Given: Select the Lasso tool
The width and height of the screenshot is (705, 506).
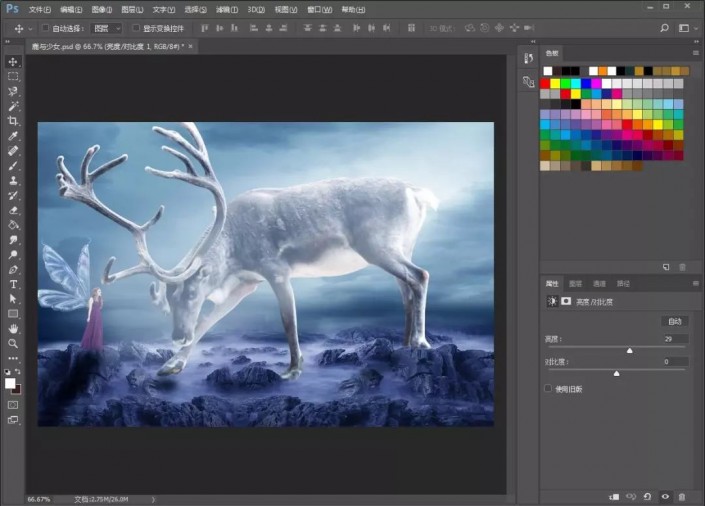Looking at the screenshot, I should 13,91.
